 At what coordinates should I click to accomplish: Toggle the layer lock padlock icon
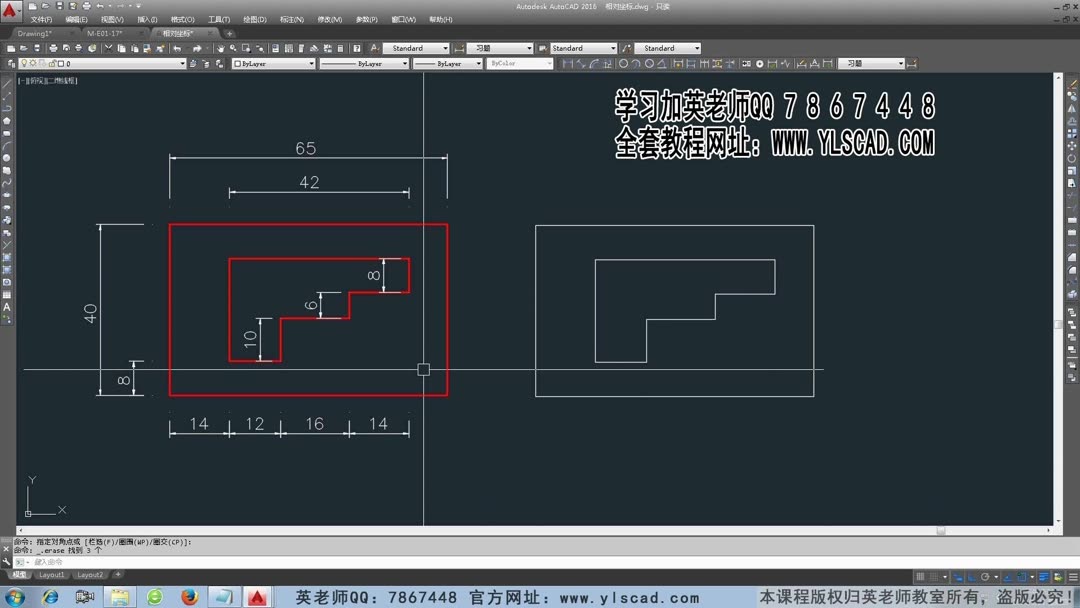coord(50,64)
